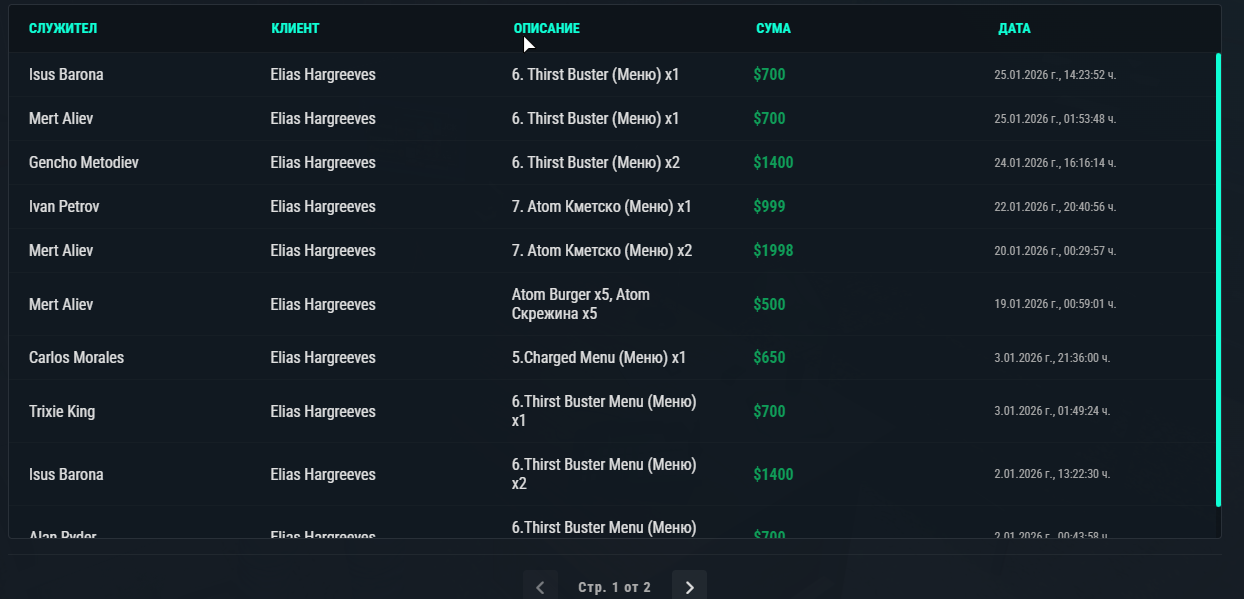The width and height of the screenshot is (1244, 599).
Task: Select Gencho Metodiev employee row
Action: pyautogui.click(x=612, y=162)
